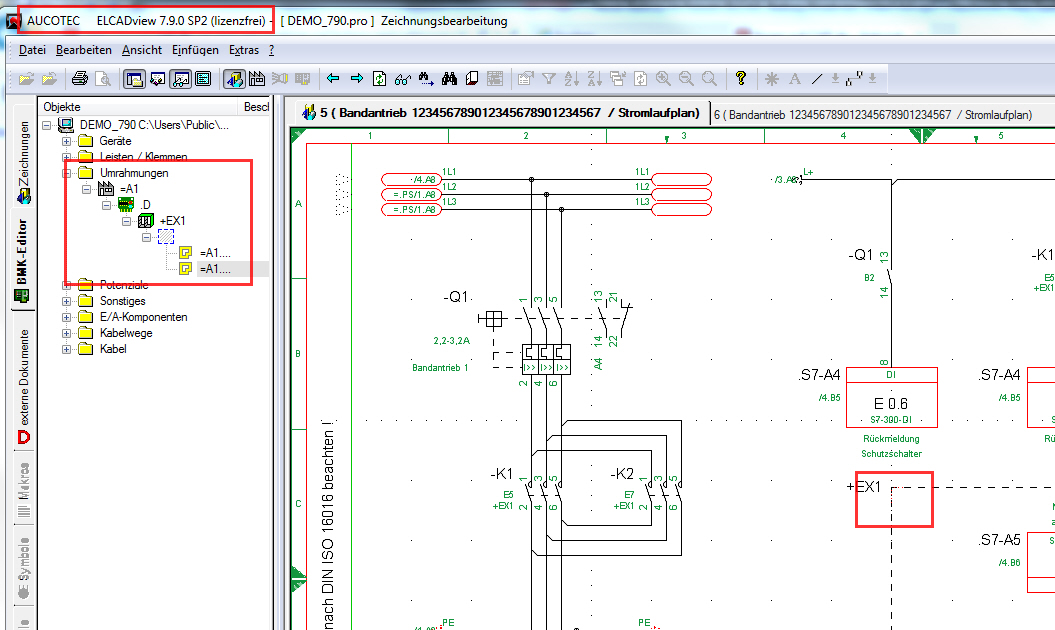Screen dimensions: 1055x630
Task: Expand the Geräte folder
Action: [66, 141]
